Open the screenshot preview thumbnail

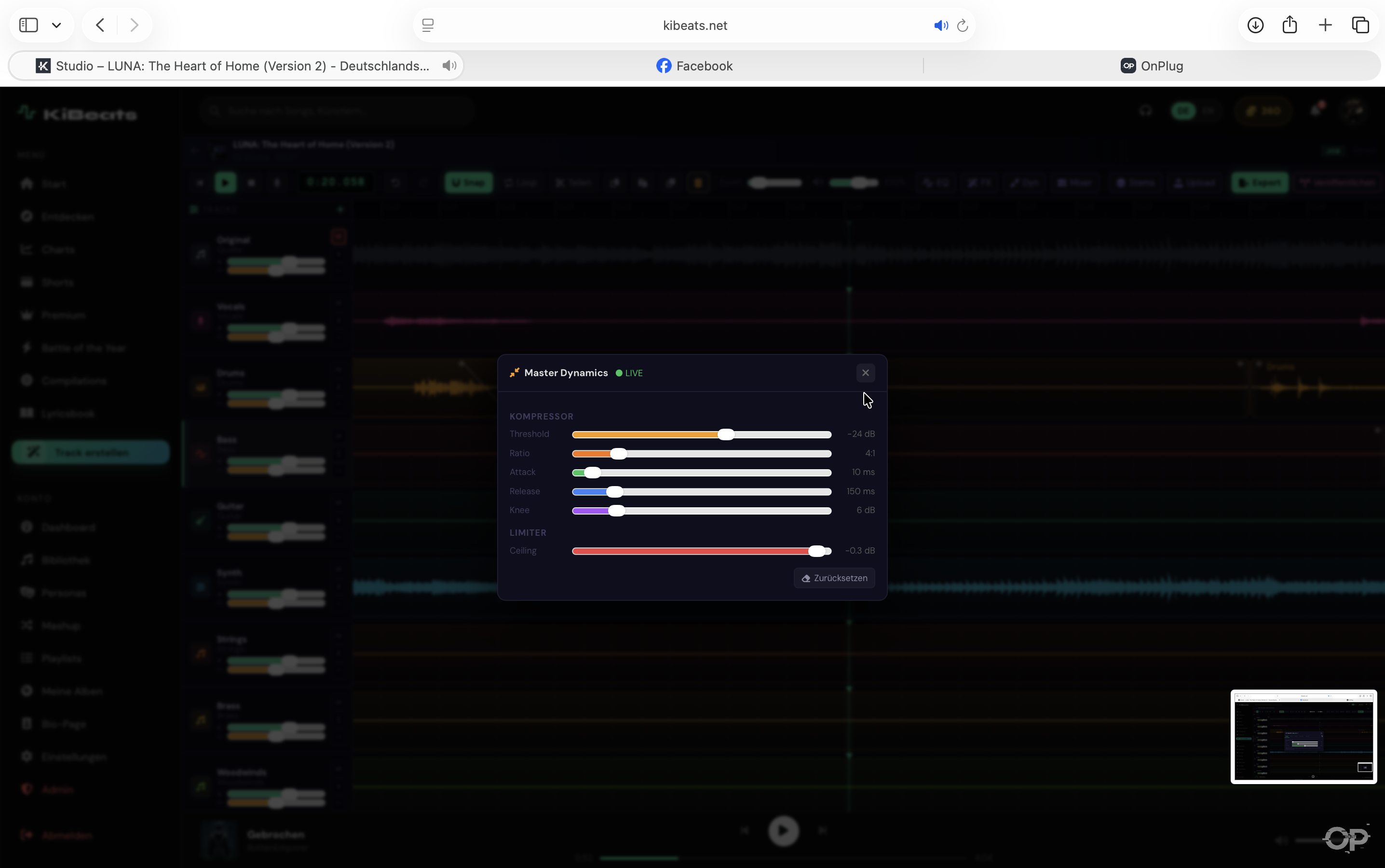tap(1304, 736)
